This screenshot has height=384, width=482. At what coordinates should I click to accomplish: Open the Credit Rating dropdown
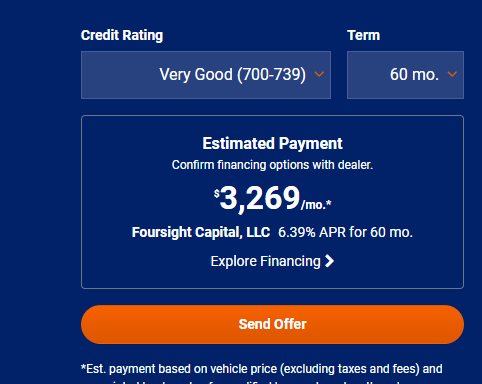coord(206,75)
